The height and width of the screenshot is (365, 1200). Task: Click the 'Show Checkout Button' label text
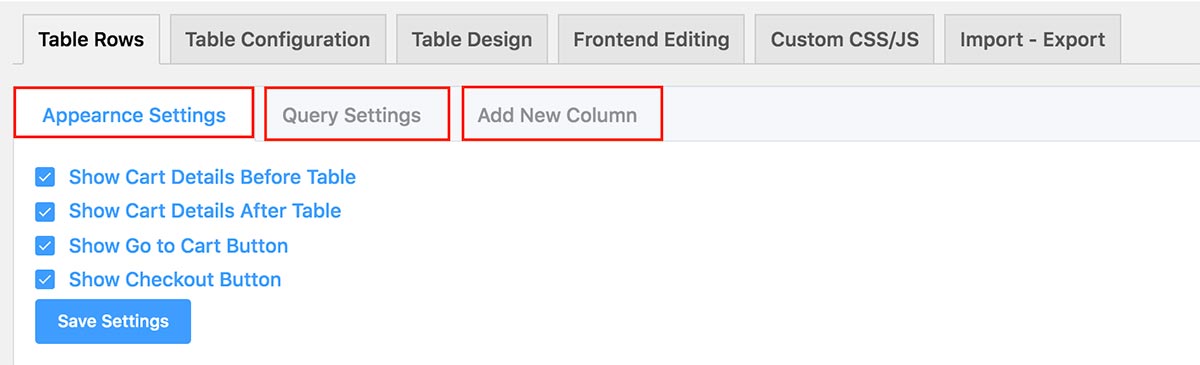(x=175, y=280)
